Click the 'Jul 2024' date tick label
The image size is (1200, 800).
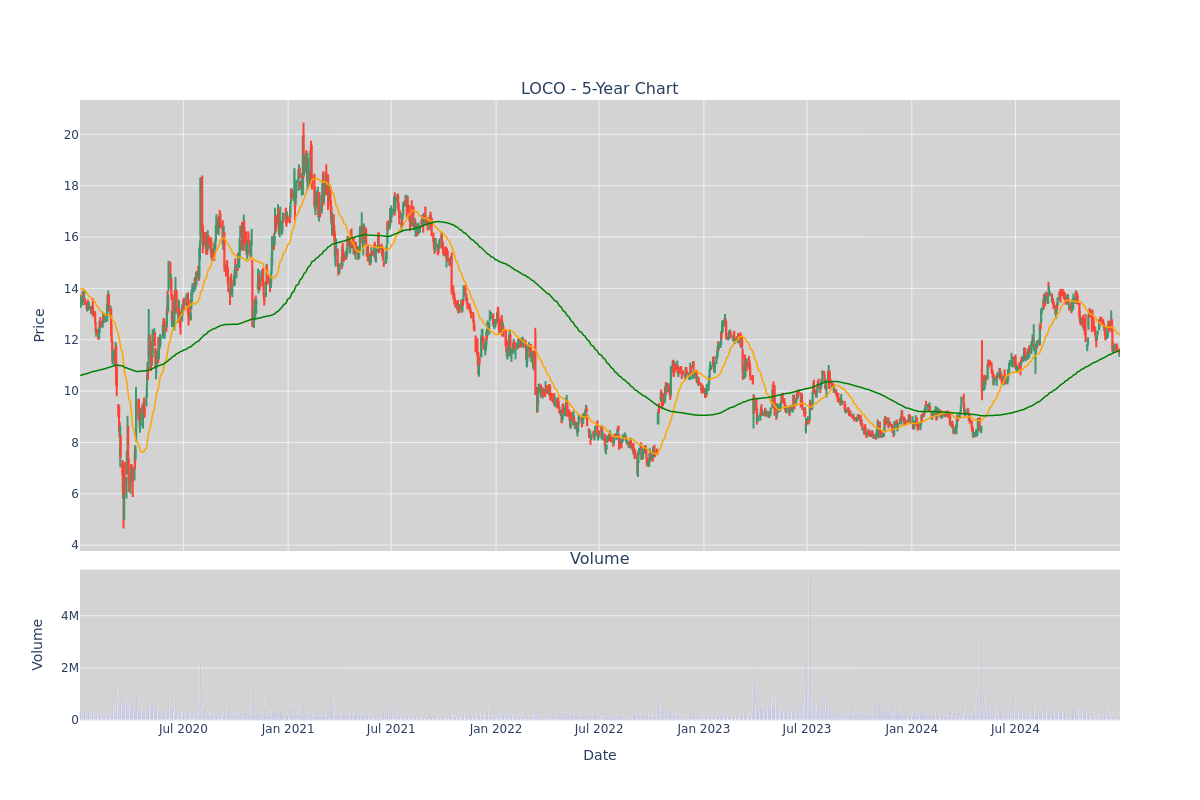[1015, 729]
